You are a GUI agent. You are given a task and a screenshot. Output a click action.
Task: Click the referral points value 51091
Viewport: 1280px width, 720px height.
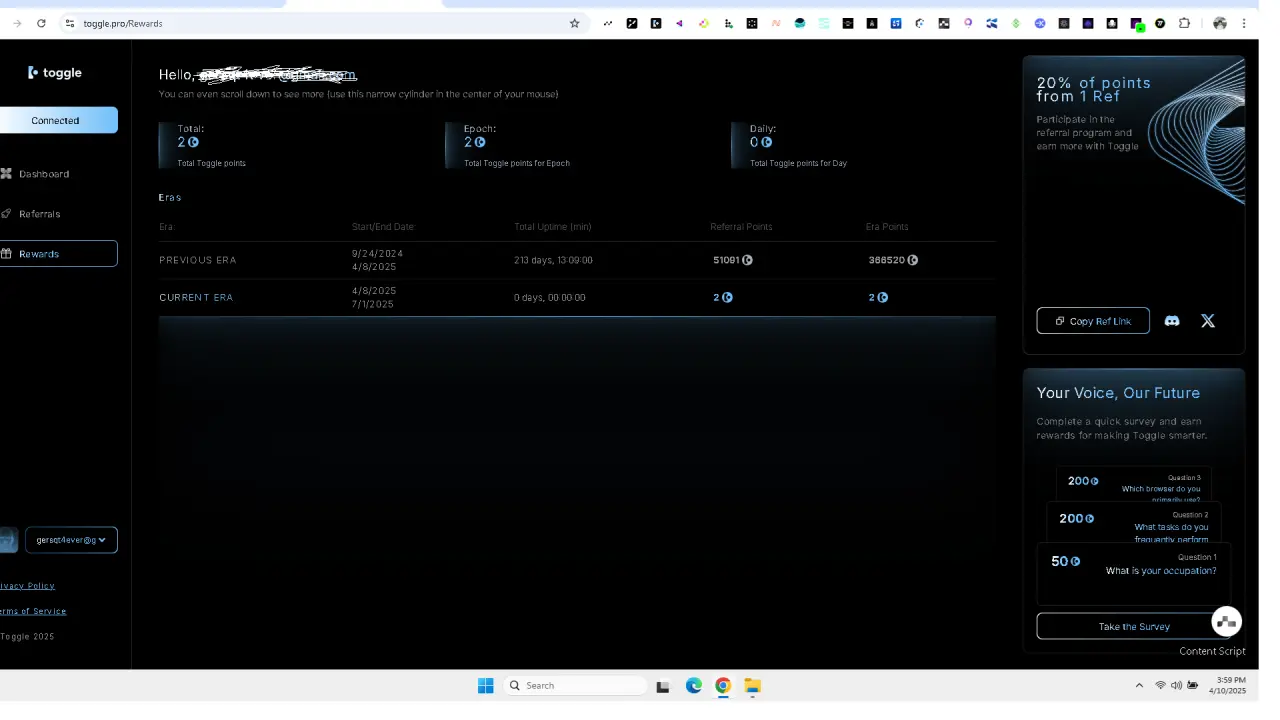click(x=726, y=260)
